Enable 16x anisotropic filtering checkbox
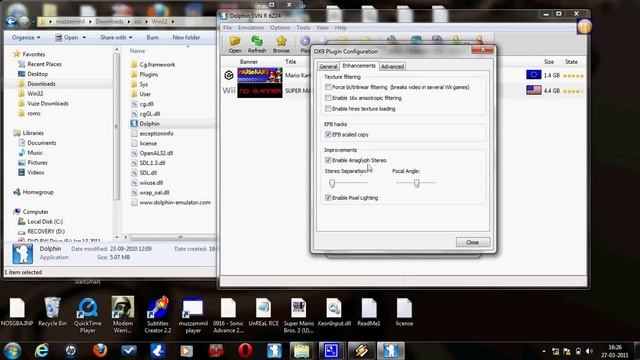 (x=328, y=98)
